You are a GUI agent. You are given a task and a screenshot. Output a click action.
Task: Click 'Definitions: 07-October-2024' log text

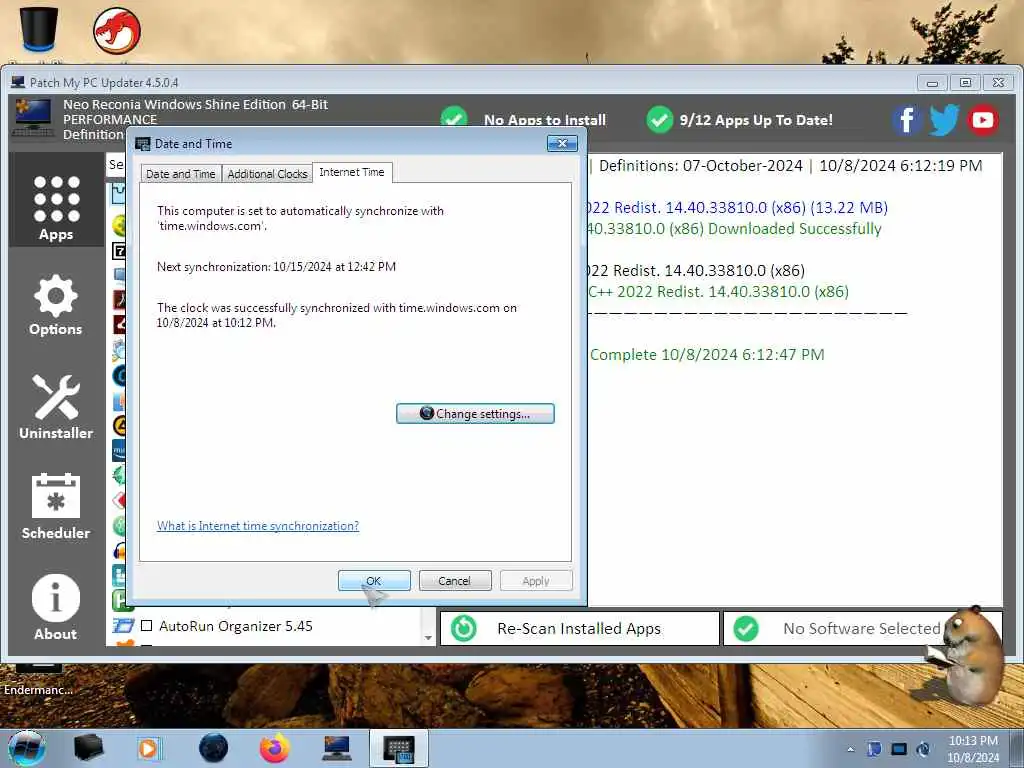(x=701, y=166)
